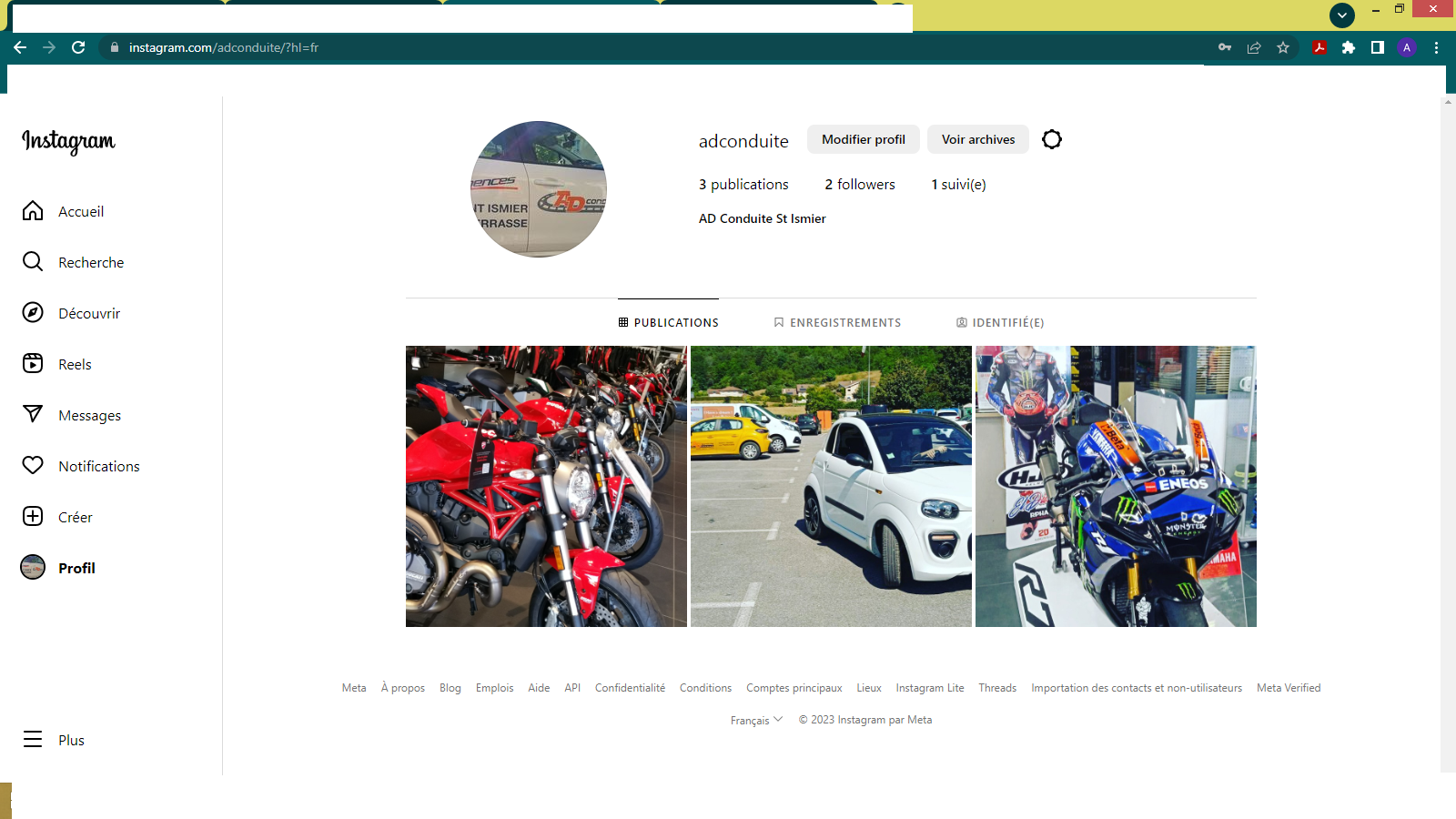Open Chrome profile avatar A

point(1407,47)
